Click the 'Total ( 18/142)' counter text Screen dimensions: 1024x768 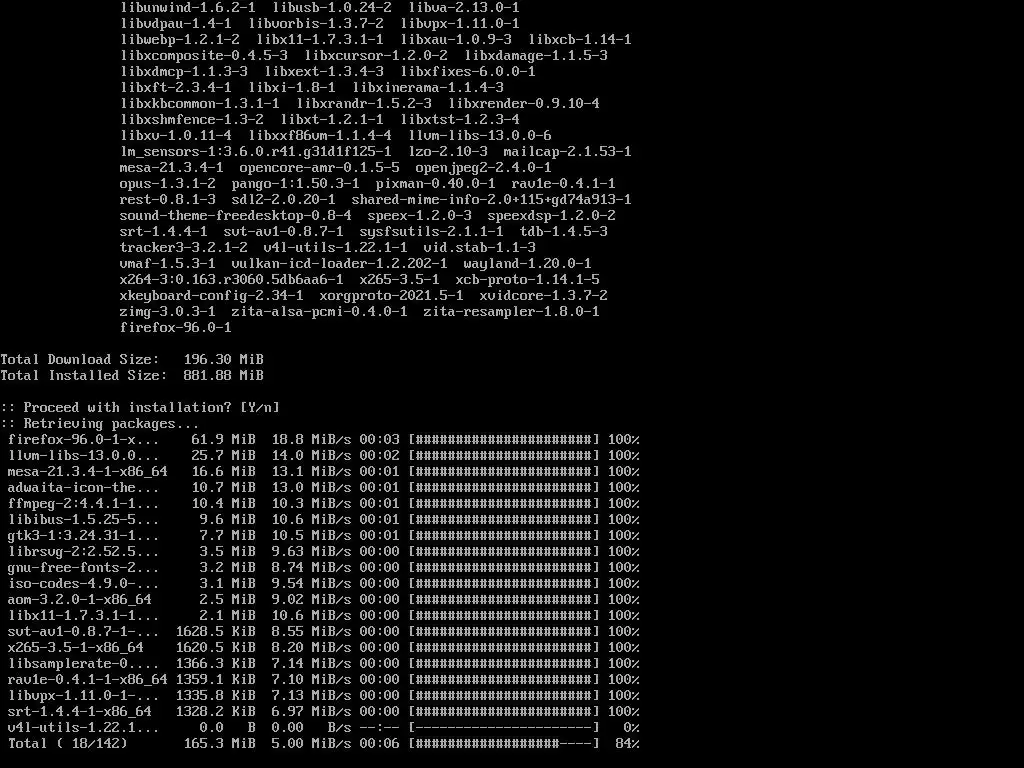67,743
